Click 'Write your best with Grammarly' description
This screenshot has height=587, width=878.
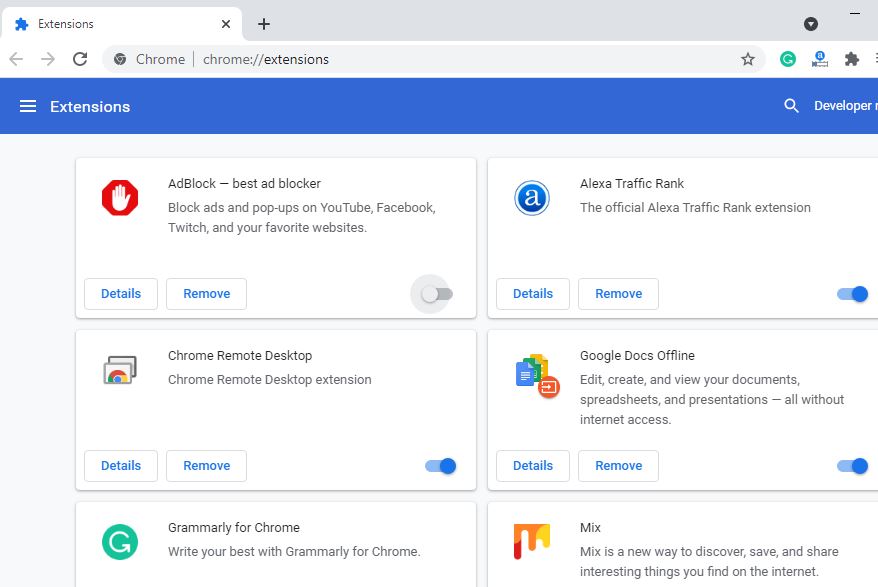coord(294,551)
